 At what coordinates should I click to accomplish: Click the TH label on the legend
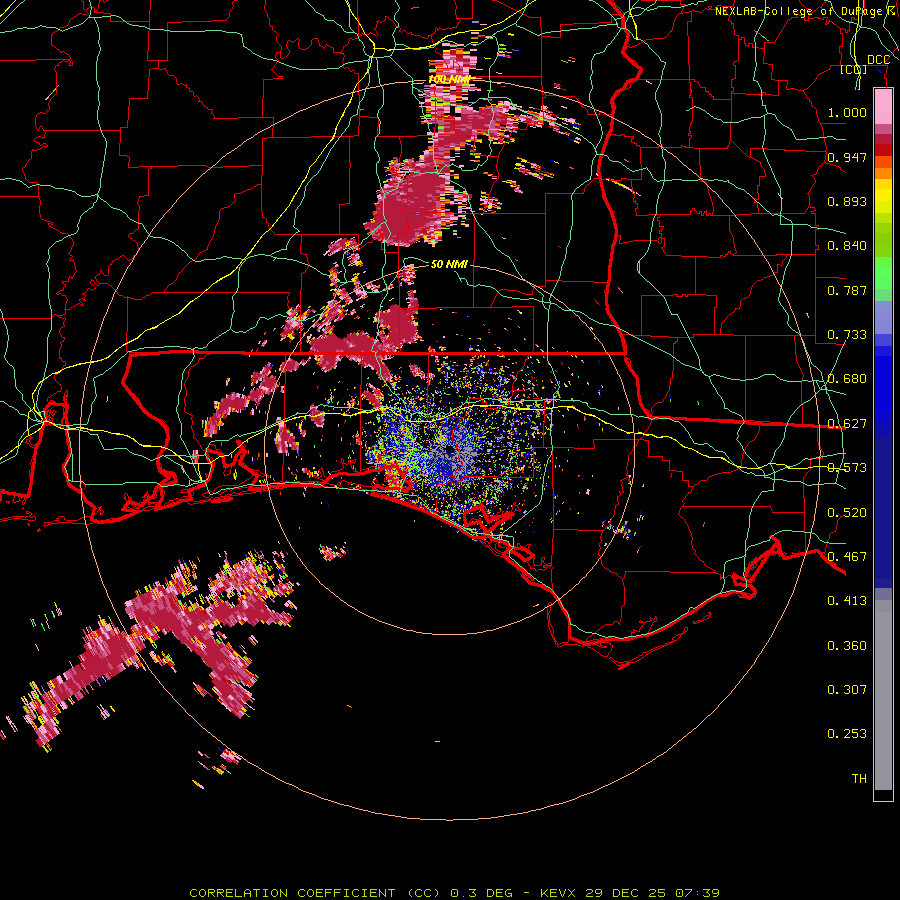click(859, 779)
